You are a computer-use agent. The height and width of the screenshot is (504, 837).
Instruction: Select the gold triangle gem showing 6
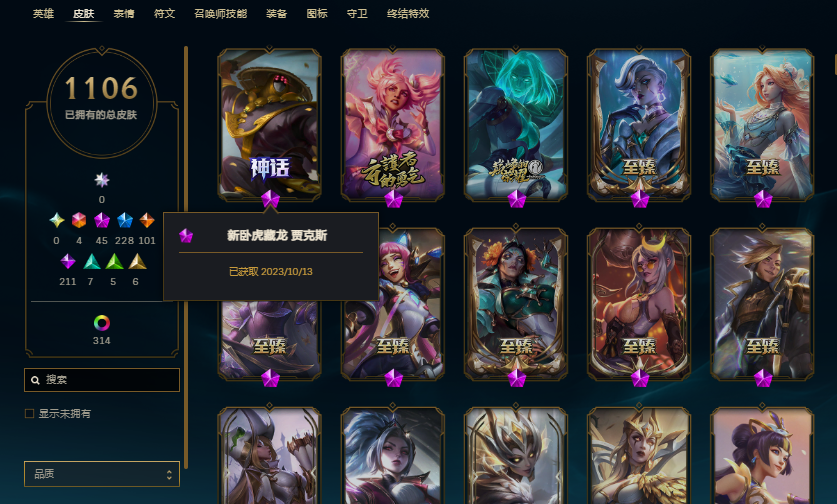[137, 262]
